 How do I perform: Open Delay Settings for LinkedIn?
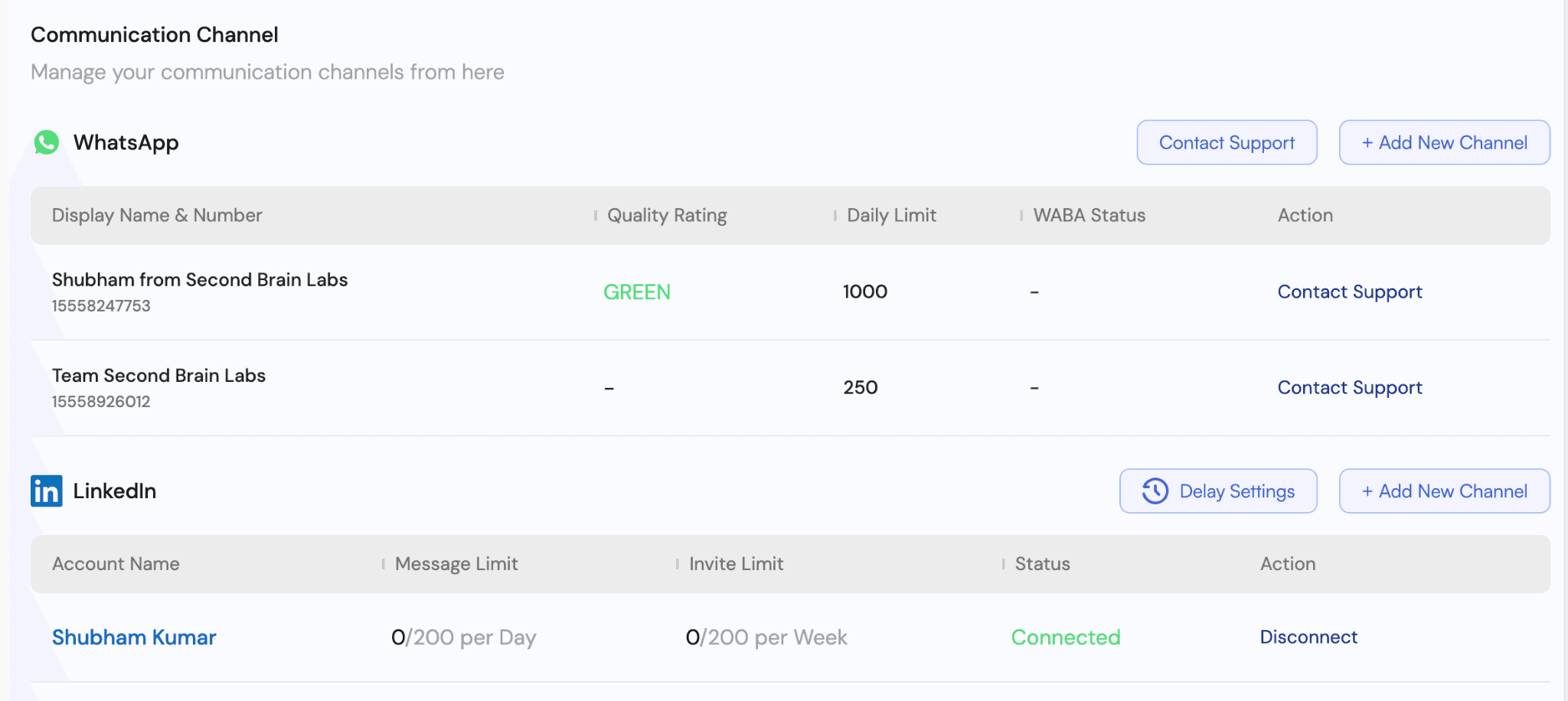coord(1217,491)
